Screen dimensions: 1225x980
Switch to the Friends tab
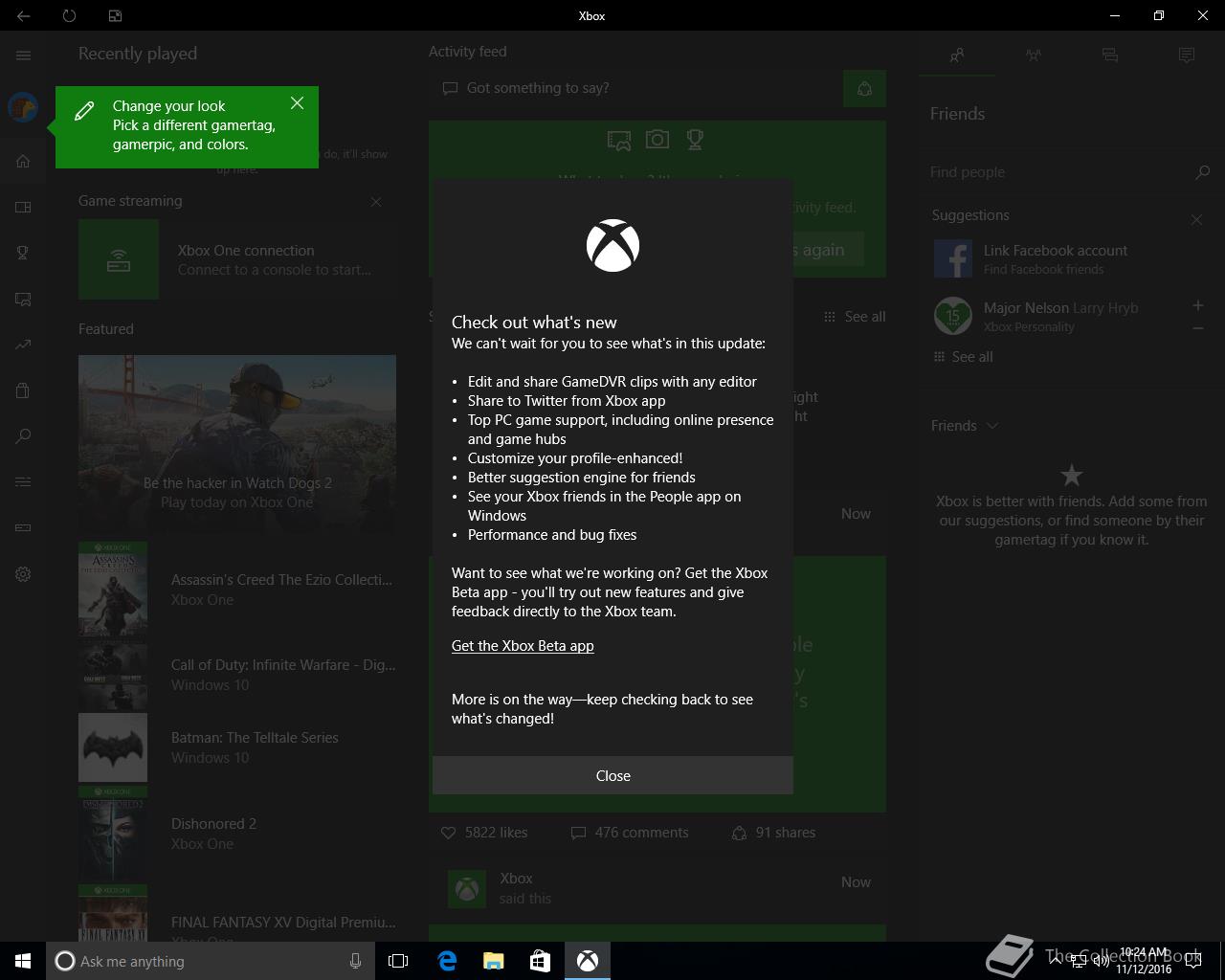[x=957, y=56]
